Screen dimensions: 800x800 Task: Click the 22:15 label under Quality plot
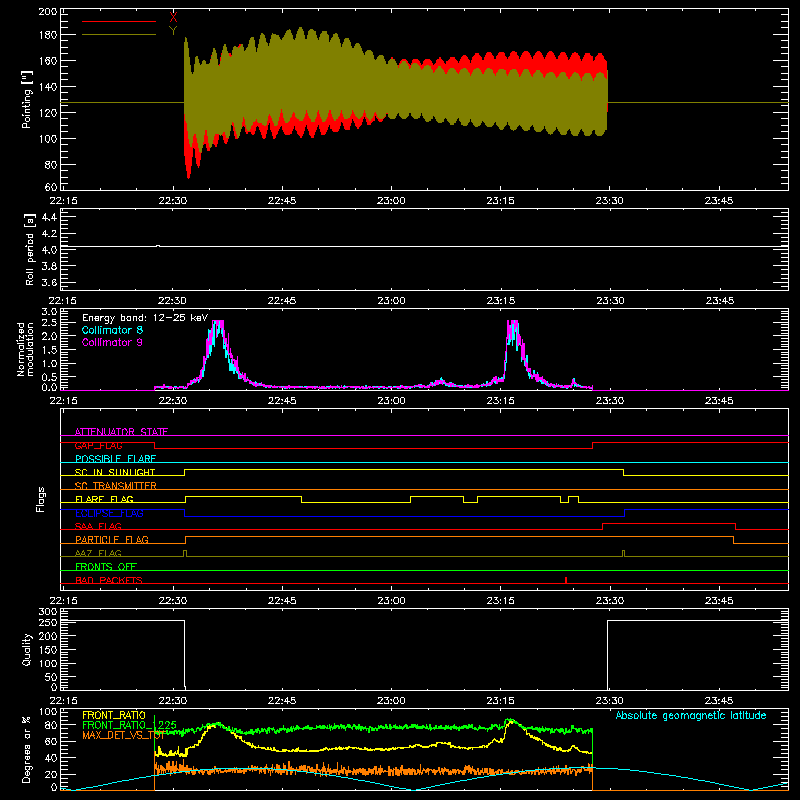pyautogui.click(x=64, y=701)
